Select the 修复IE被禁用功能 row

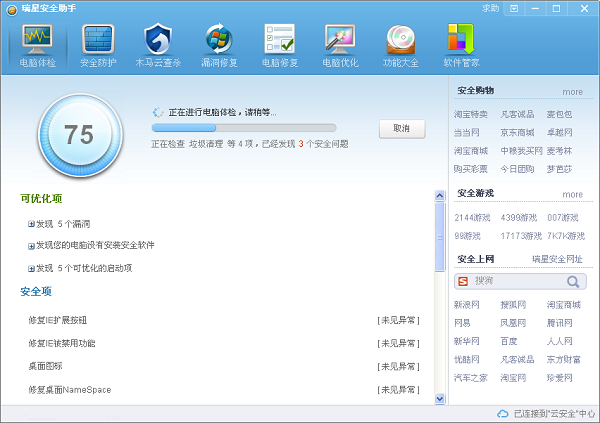coord(224,343)
